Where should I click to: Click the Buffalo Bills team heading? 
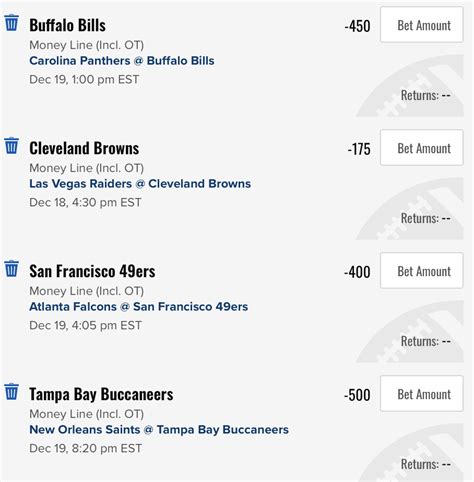68,25
